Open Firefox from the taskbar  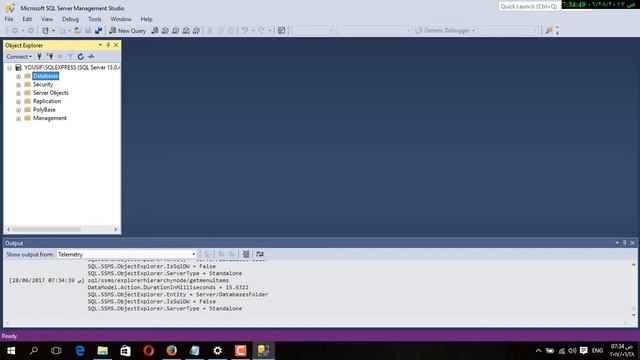(171, 351)
